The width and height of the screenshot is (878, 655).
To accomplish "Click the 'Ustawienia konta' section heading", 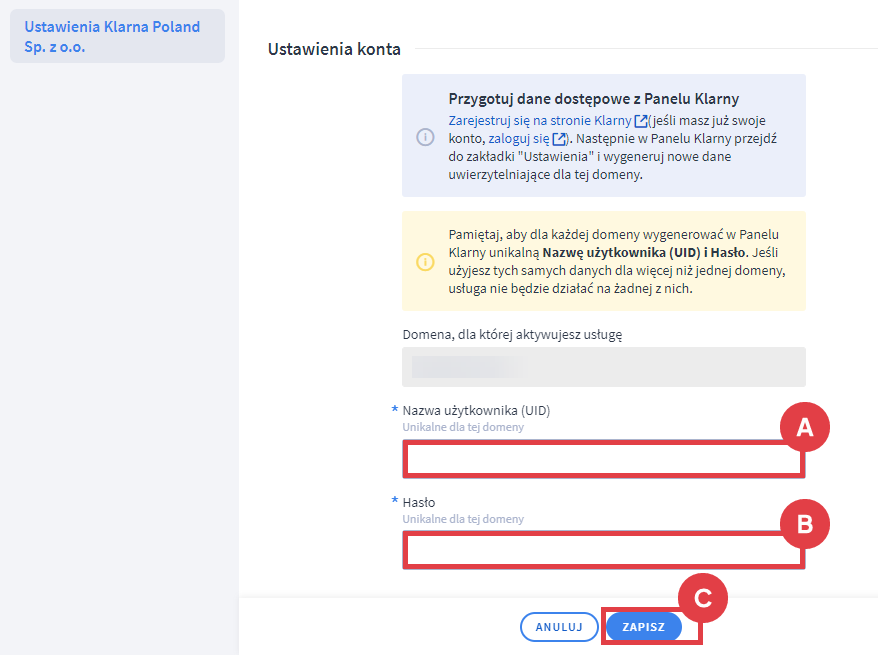I will click(x=334, y=48).
